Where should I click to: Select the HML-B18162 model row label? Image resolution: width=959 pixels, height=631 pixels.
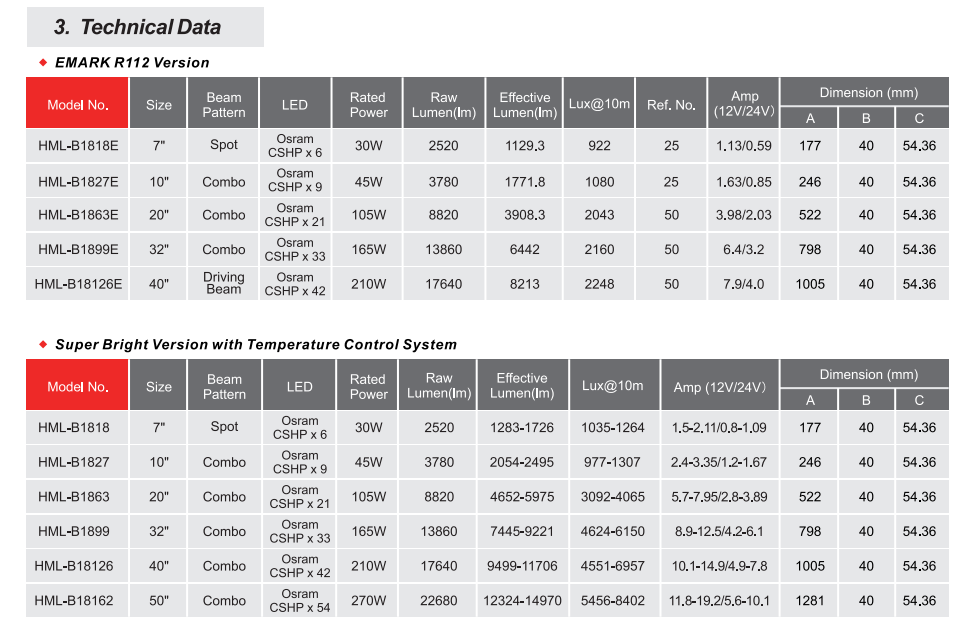pyautogui.click(x=76, y=601)
